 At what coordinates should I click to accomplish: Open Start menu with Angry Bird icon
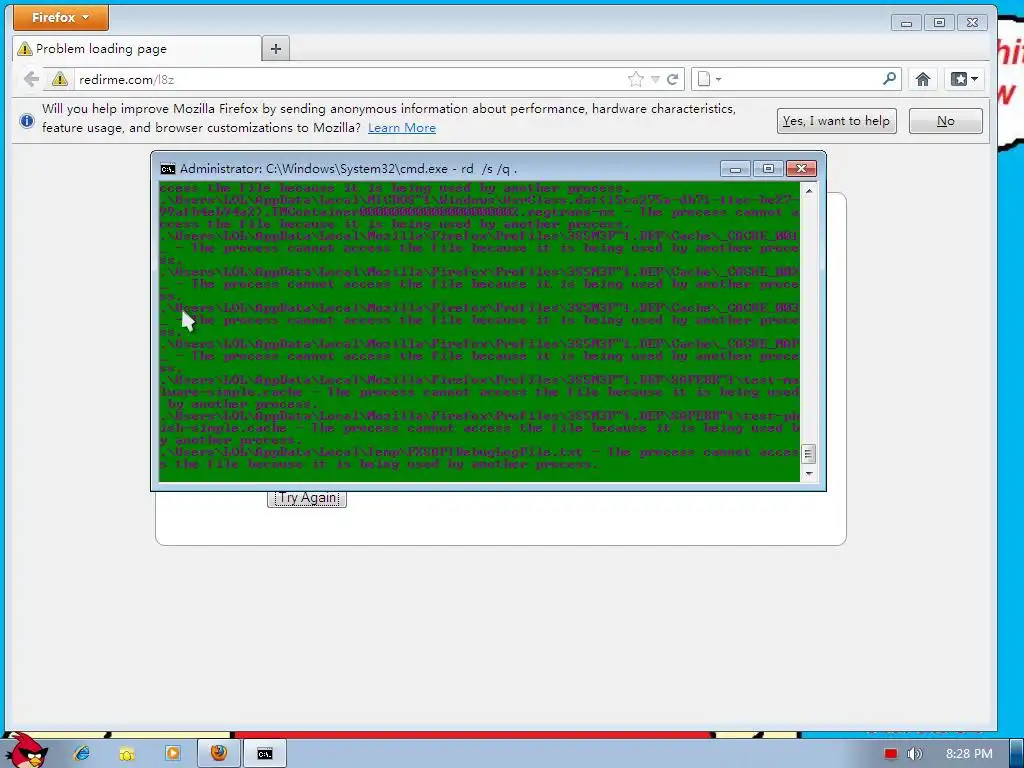25,752
